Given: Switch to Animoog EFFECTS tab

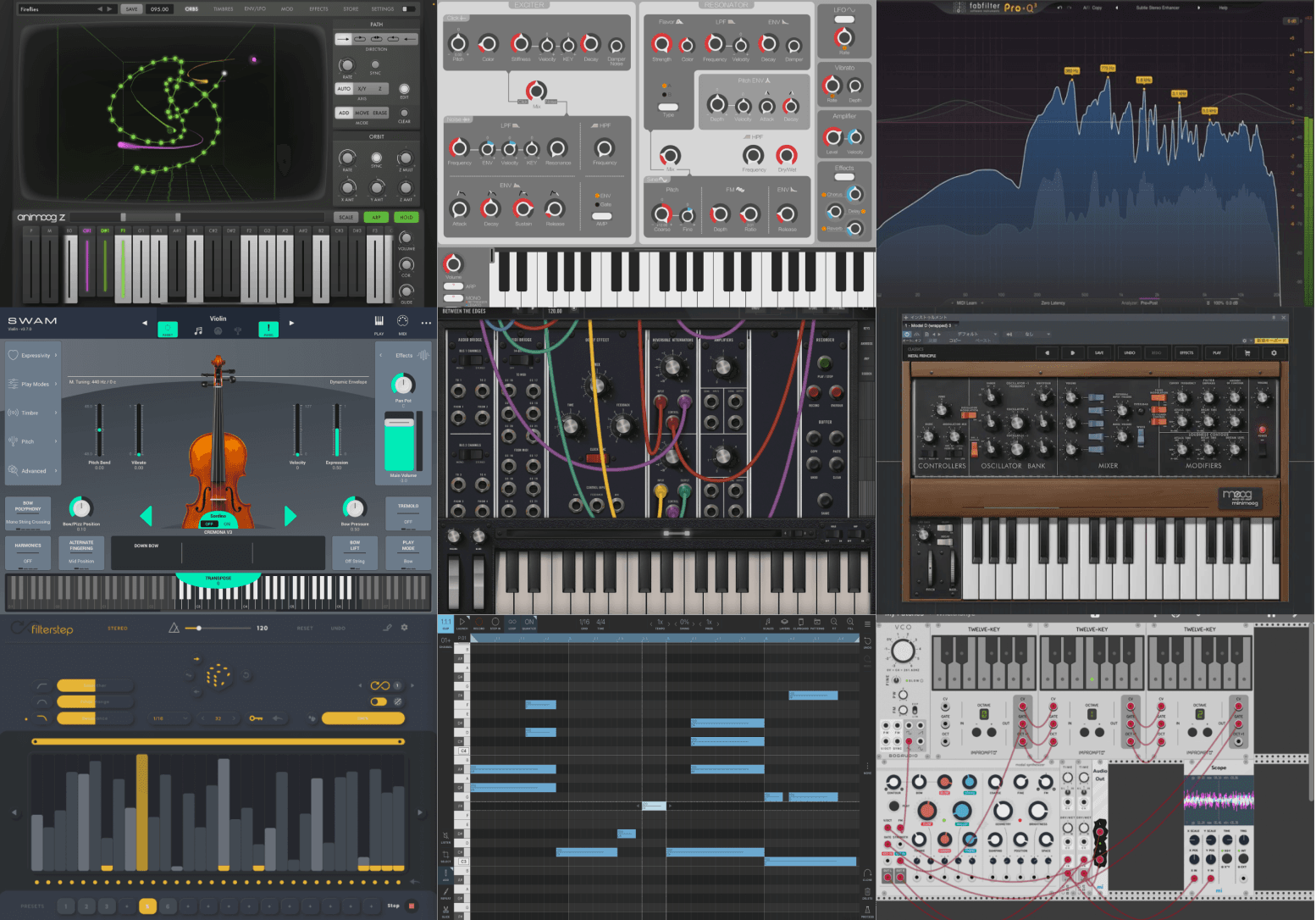Looking at the screenshot, I should pos(318,8).
